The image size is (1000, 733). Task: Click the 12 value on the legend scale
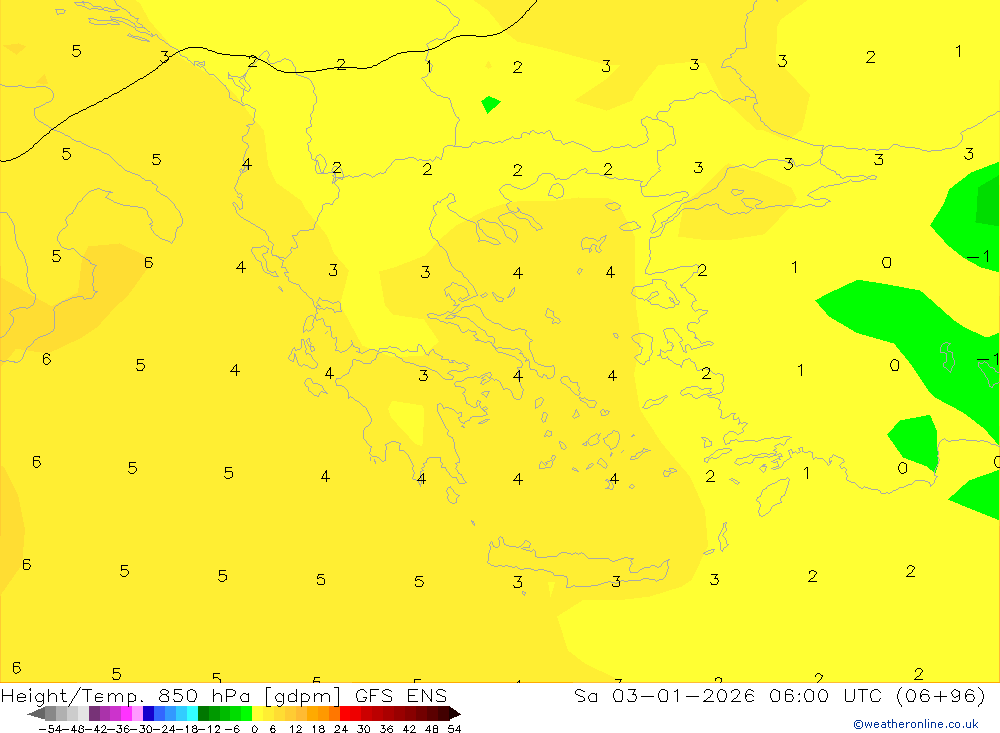(x=295, y=729)
